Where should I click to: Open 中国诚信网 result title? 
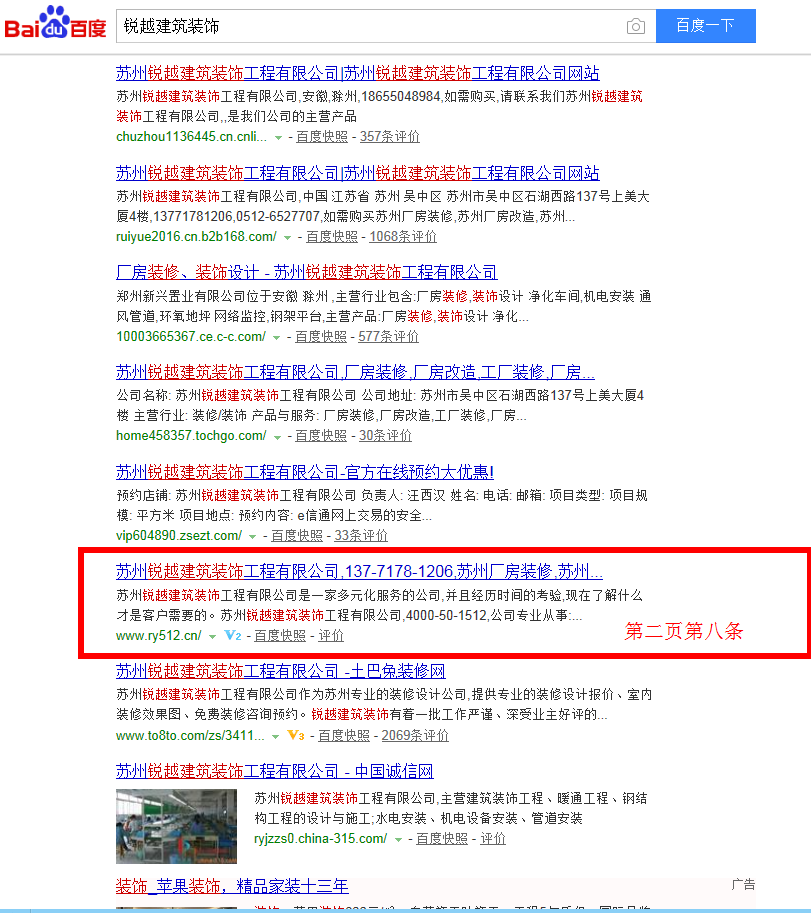[x=275, y=772]
